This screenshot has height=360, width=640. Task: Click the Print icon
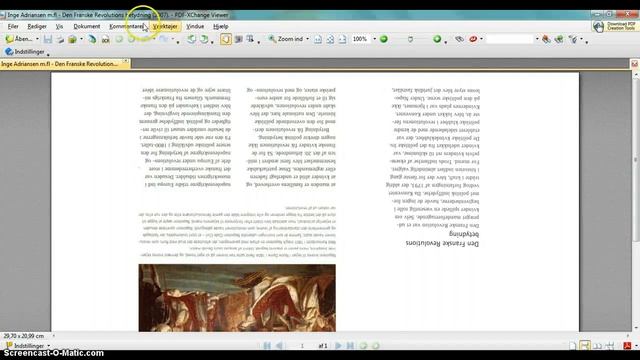(x=60, y=39)
